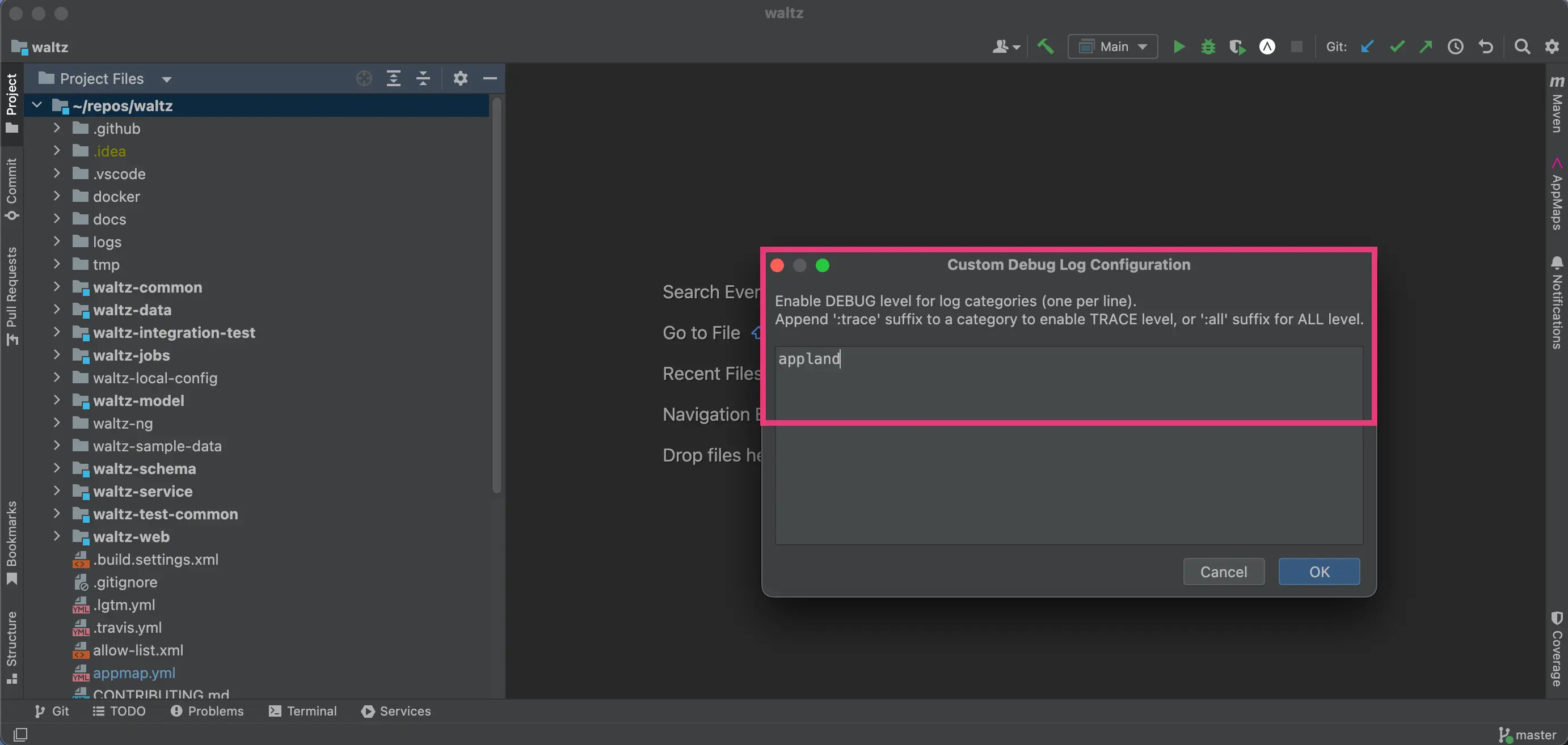Open the Git tool window
The width and height of the screenshot is (1568, 745).
[x=52, y=711]
